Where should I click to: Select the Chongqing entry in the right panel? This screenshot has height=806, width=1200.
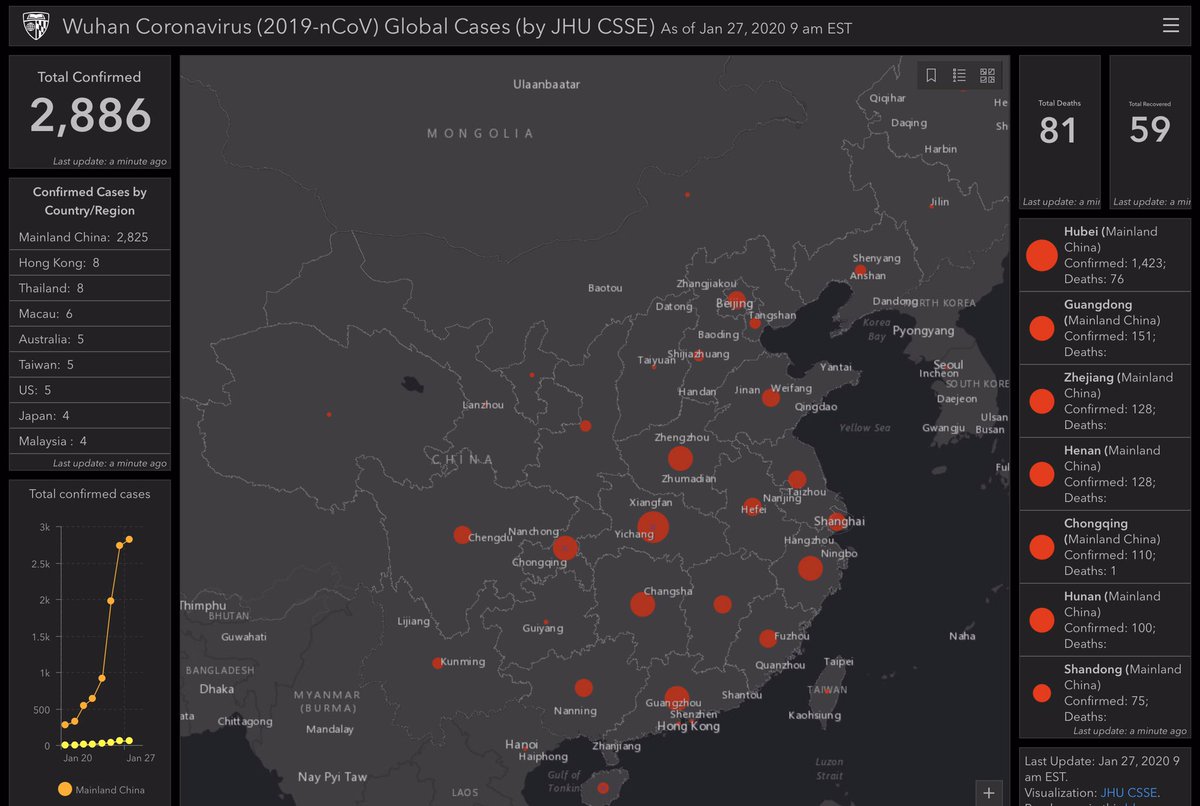1104,548
